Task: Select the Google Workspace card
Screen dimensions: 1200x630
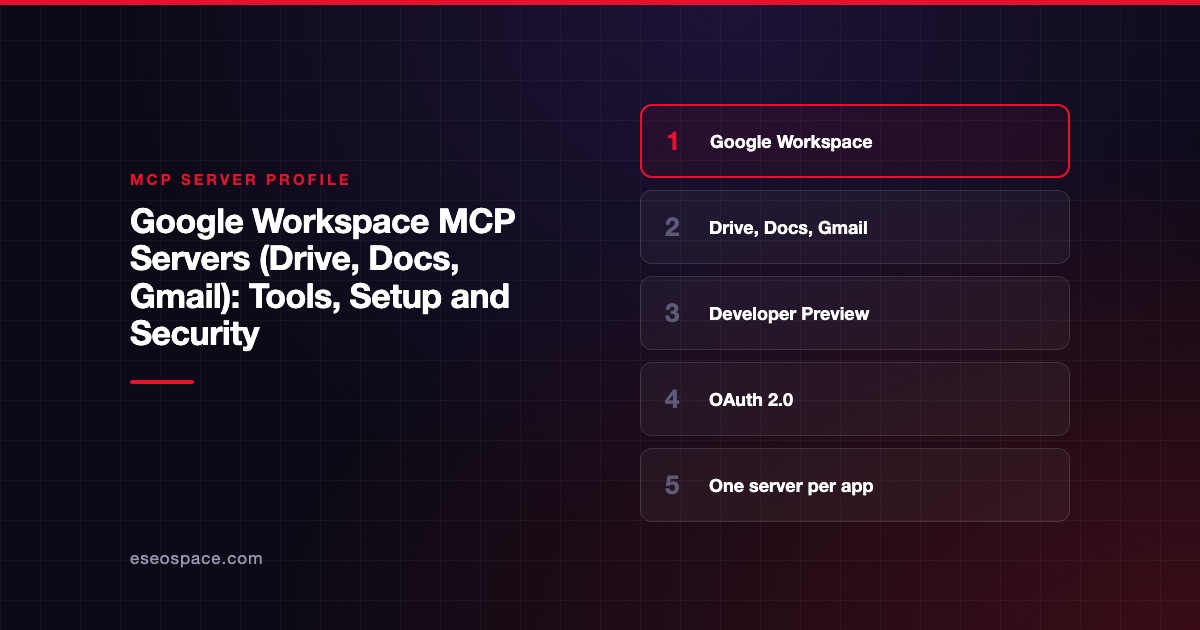Action: coord(855,141)
